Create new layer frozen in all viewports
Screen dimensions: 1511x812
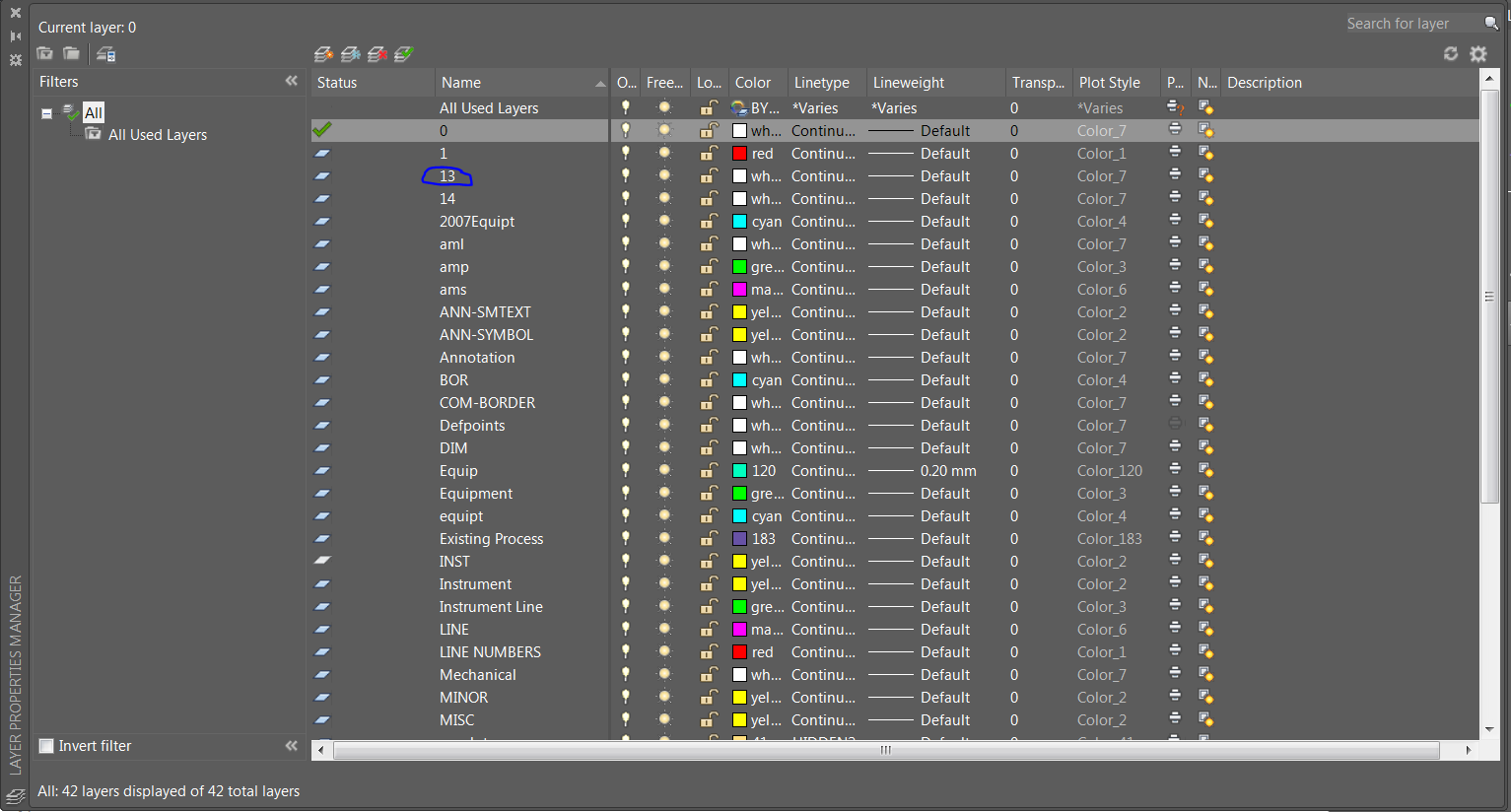tap(352, 54)
